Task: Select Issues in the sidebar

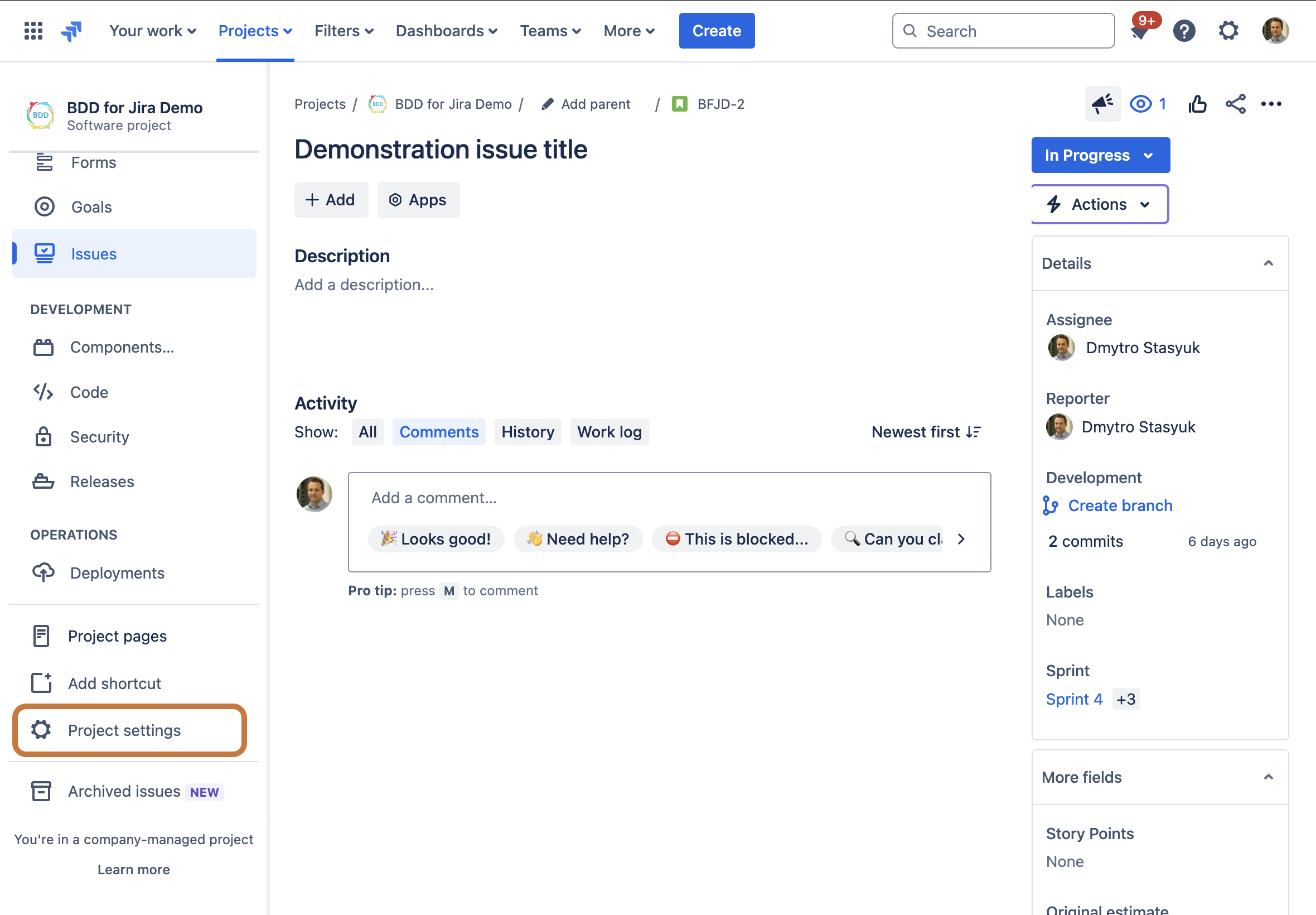Action: point(134,253)
